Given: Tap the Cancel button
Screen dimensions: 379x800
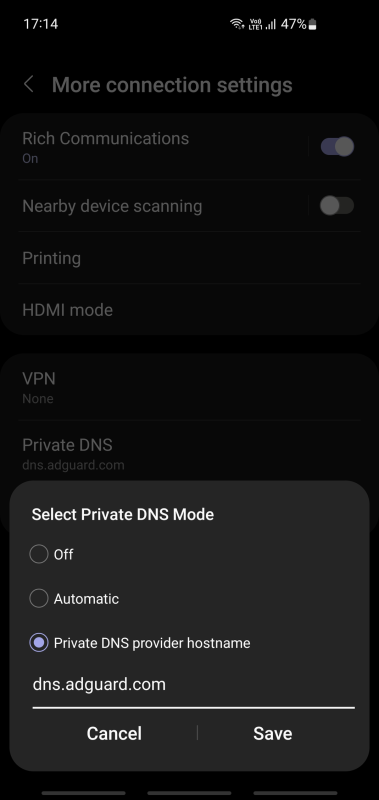Looking at the screenshot, I should click(114, 733).
